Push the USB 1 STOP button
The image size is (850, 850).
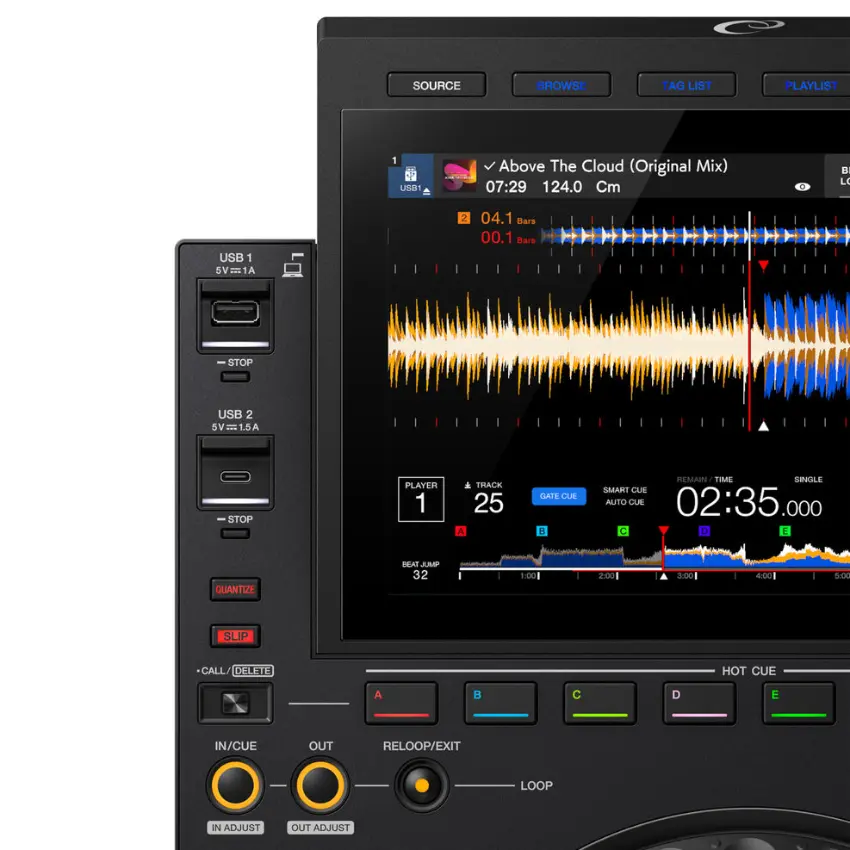click(x=235, y=377)
